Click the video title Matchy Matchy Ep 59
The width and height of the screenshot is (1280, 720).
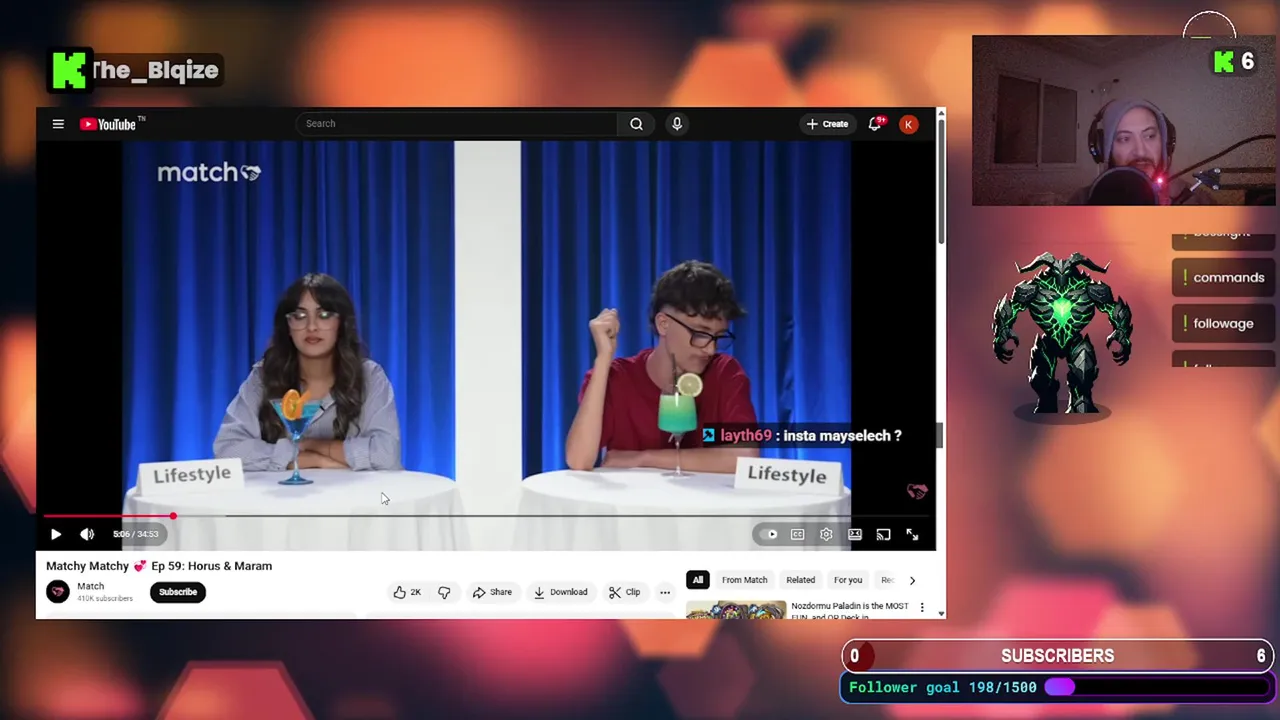[159, 566]
